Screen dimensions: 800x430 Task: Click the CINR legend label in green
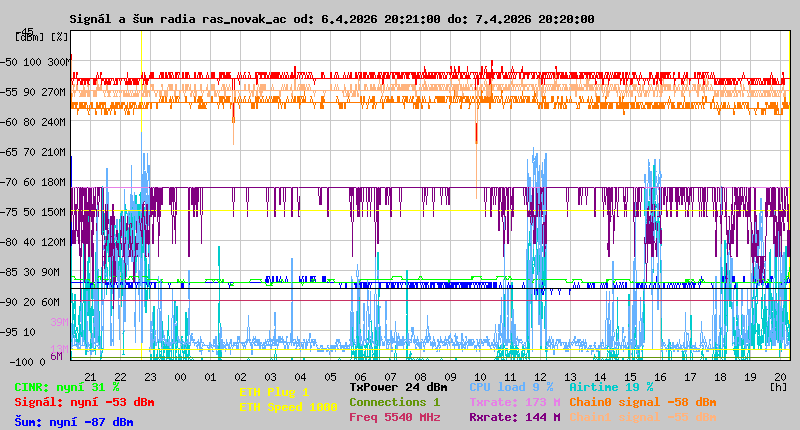point(67,387)
